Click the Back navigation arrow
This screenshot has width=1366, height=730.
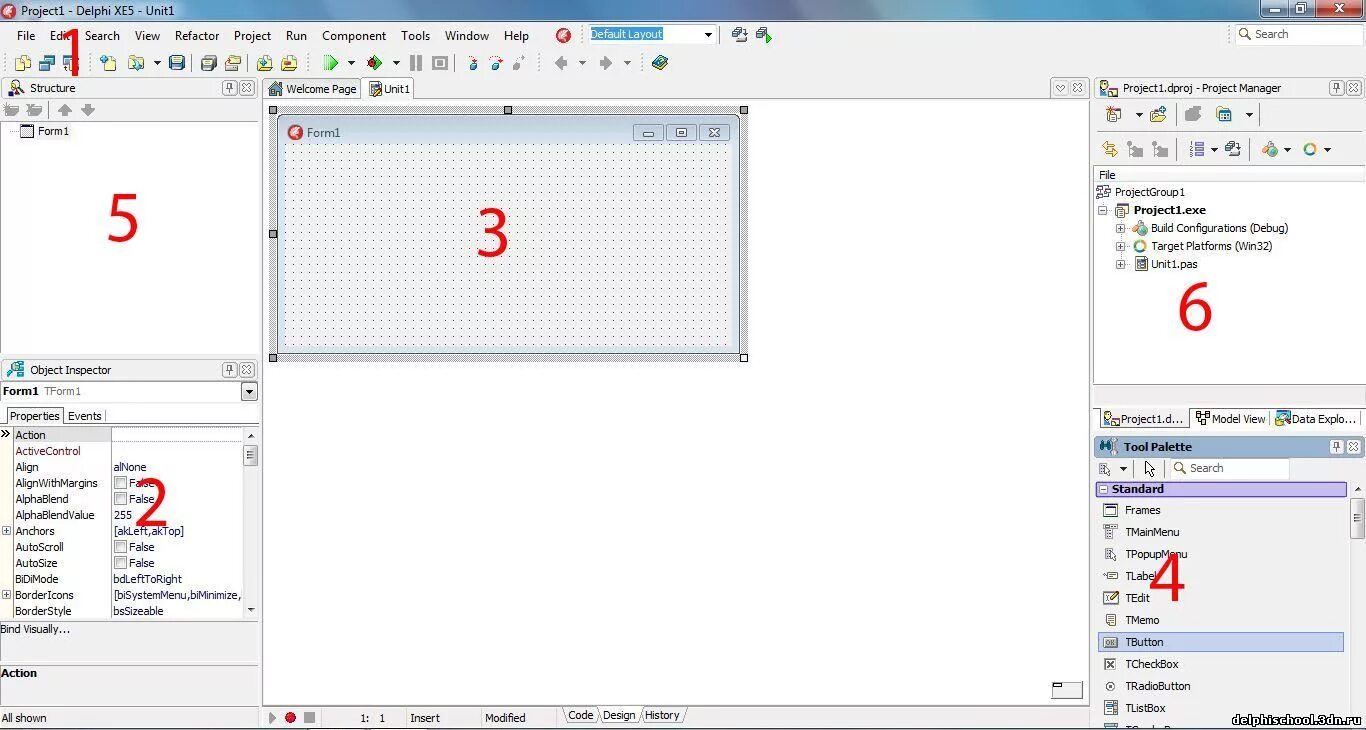click(561, 63)
